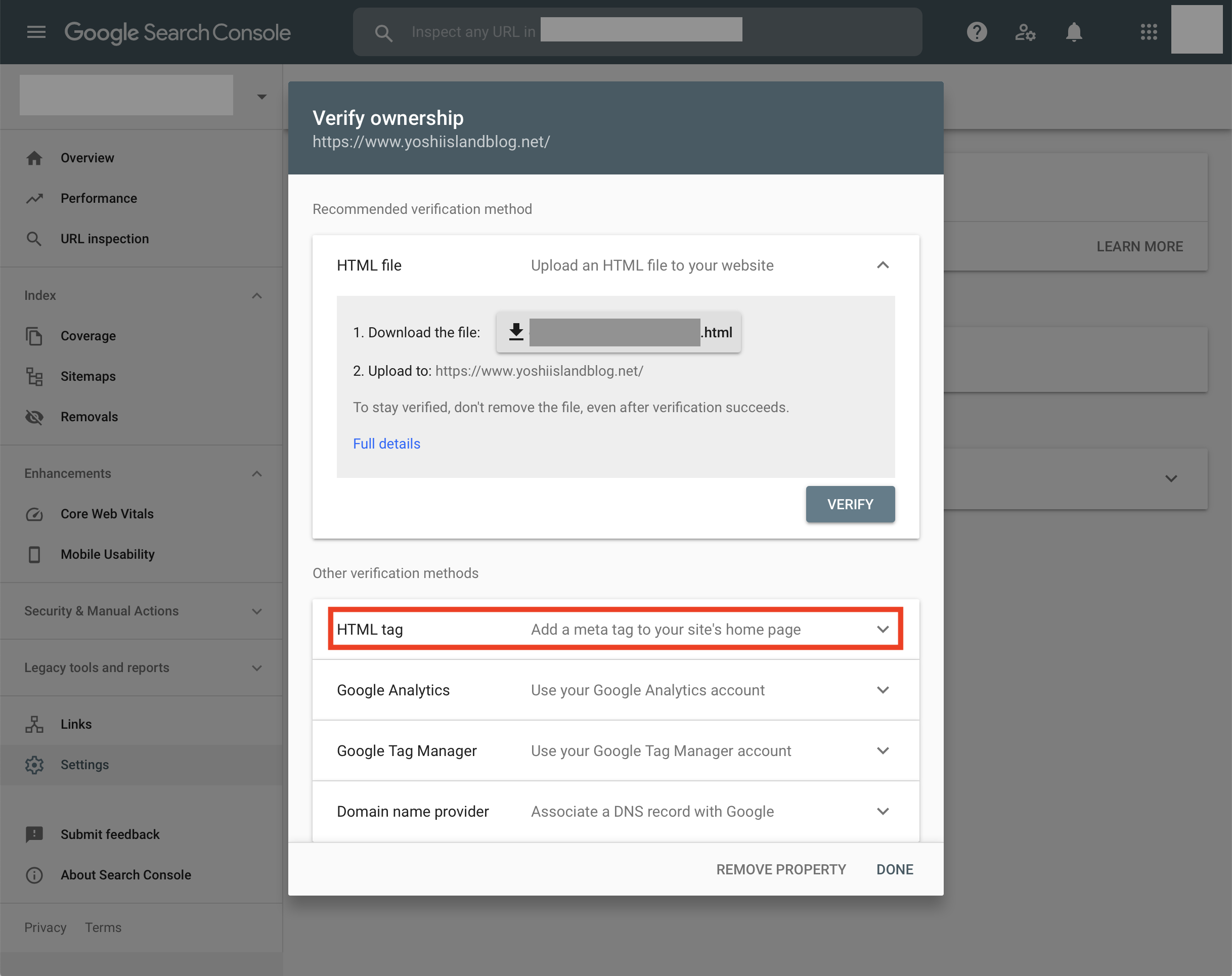Click the Performance trend icon
1232x976 pixels.
tap(34, 198)
